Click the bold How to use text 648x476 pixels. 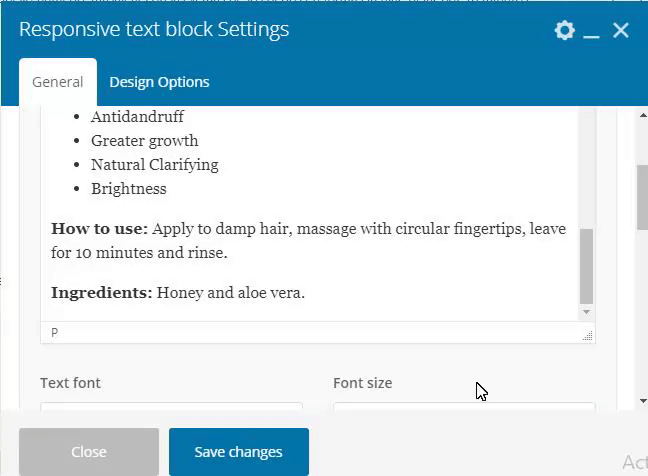pyautogui.click(x=99, y=229)
